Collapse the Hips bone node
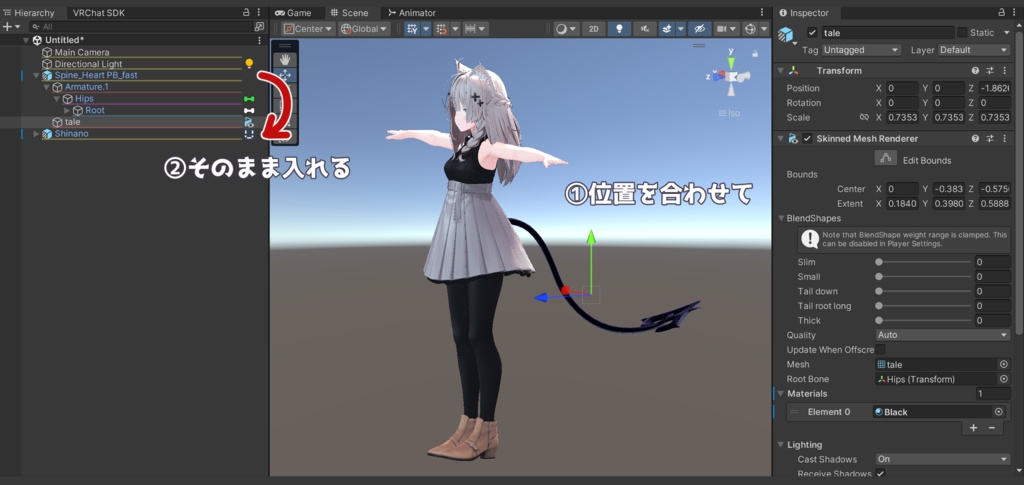Screen dimensions: 1024x485 57,99
